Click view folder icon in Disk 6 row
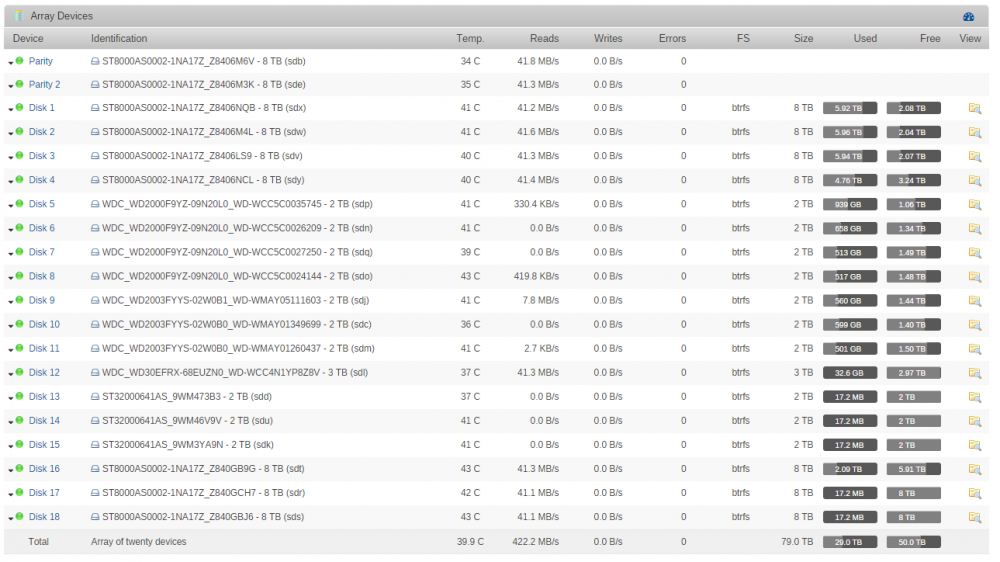Image resolution: width=1000 pixels, height=562 pixels. click(974, 228)
